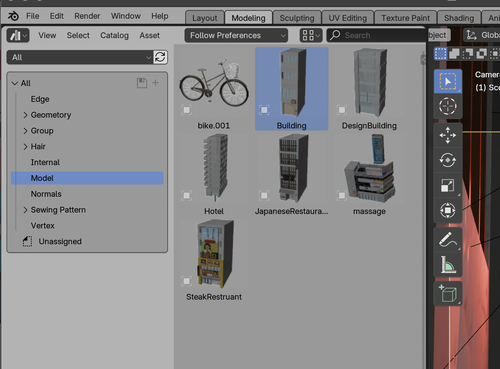Select the Add Cube tool
The height and width of the screenshot is (369, 500).
click(x=448, y=294)
